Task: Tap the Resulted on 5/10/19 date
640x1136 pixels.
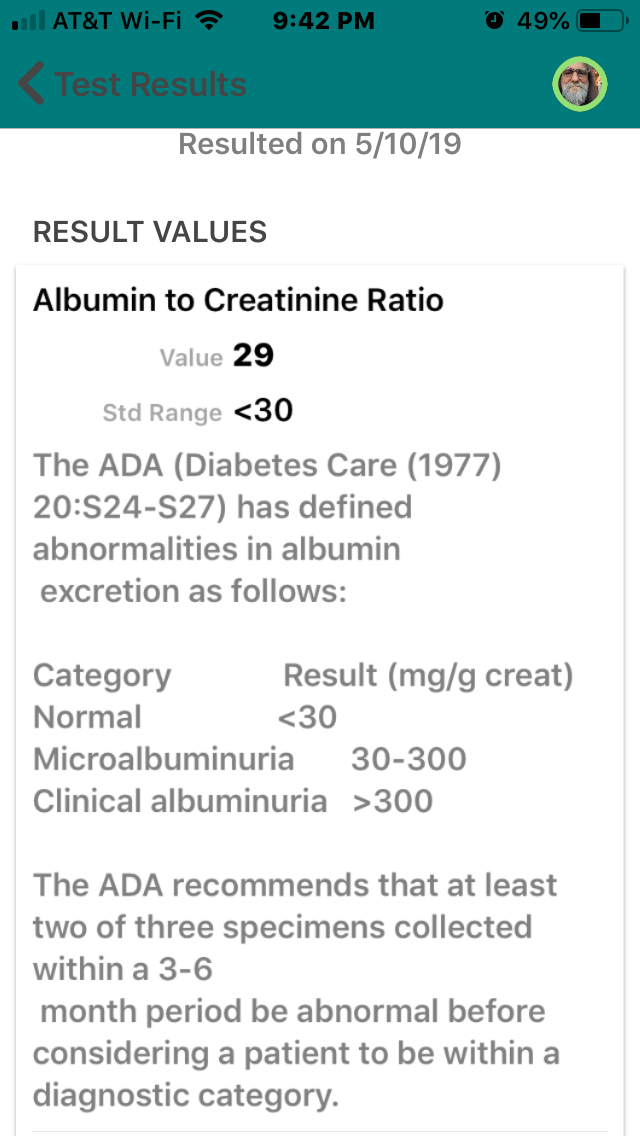Action: [x=320, y=144]
